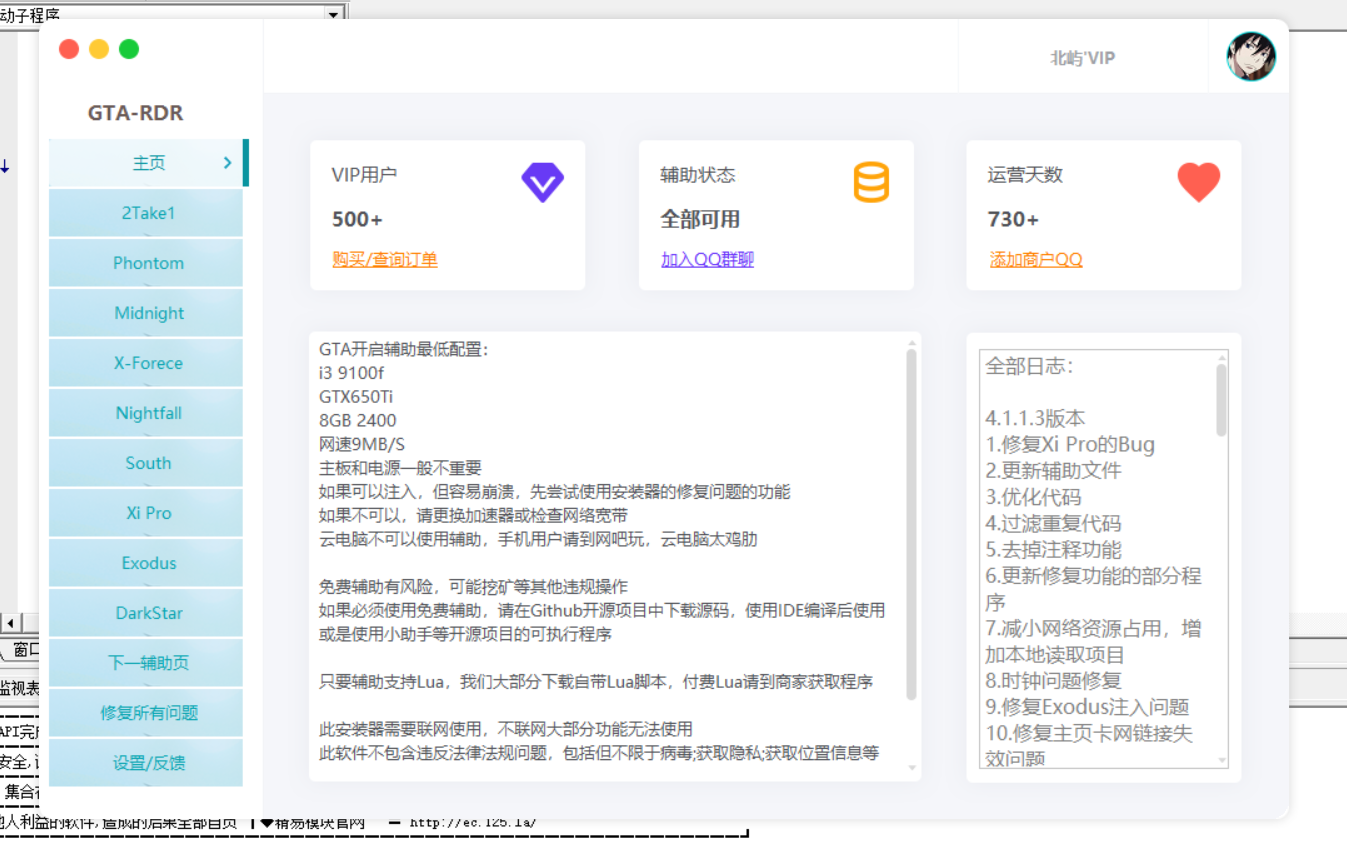Select 2Take1 in the sidebar

(146, 213)
